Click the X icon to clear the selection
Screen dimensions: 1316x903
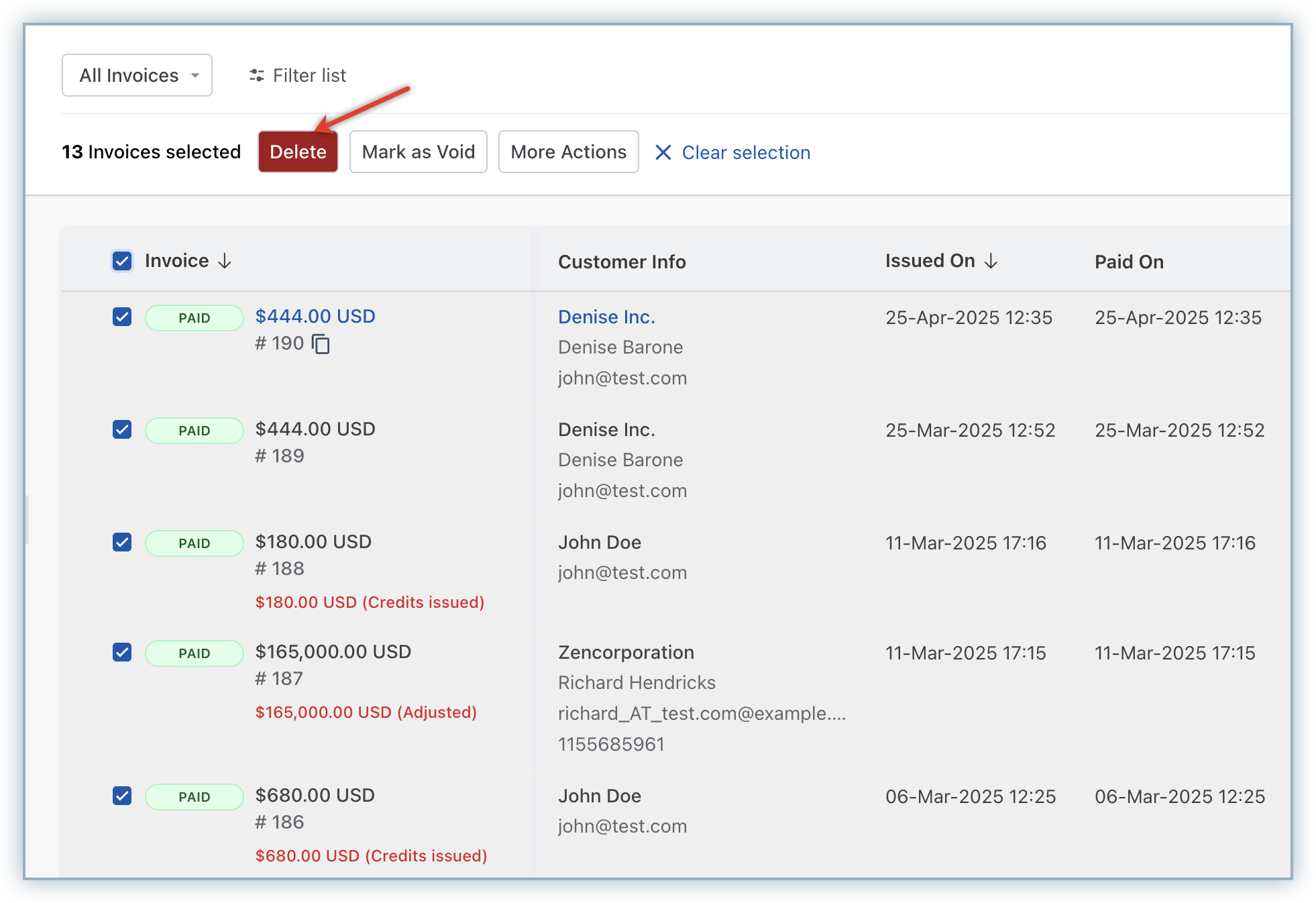click(x=663, y=153)
